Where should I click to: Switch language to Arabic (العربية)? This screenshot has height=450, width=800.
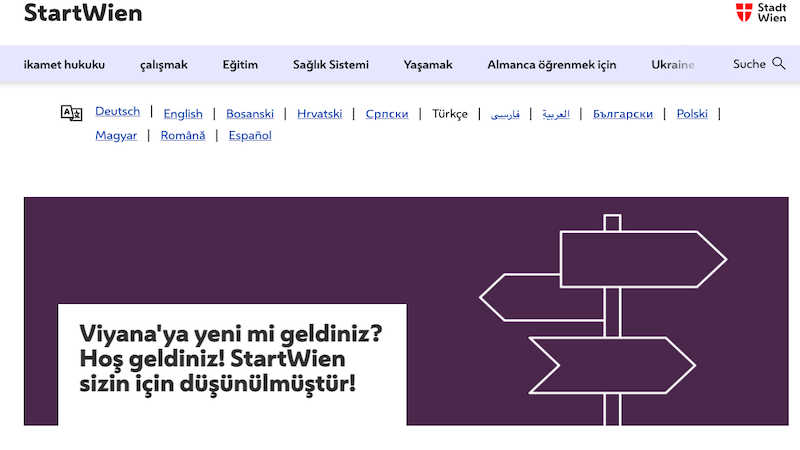(x=556, y=114)
